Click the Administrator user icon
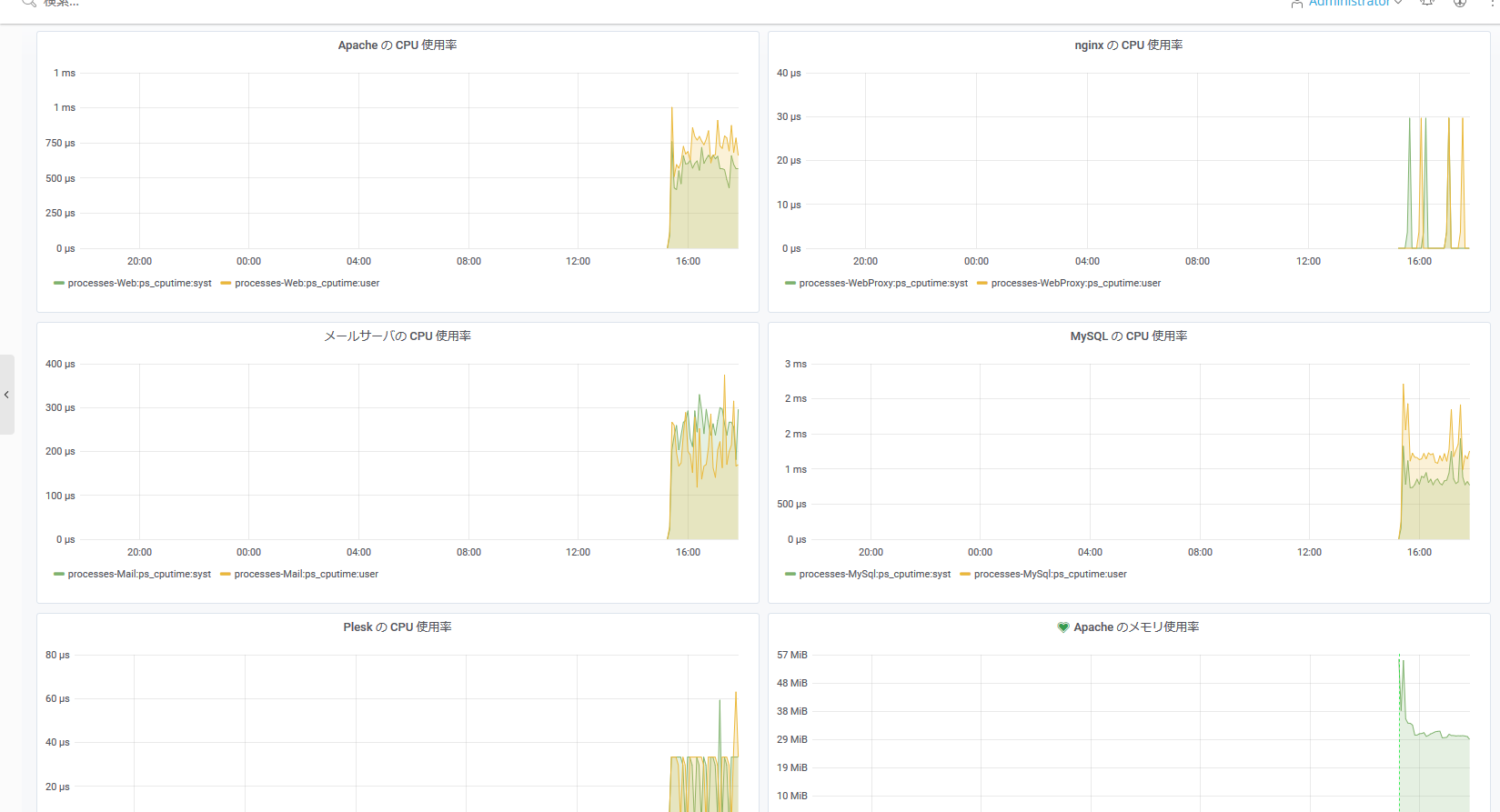The image size is (1500, 812). [x=1296, y=4]
